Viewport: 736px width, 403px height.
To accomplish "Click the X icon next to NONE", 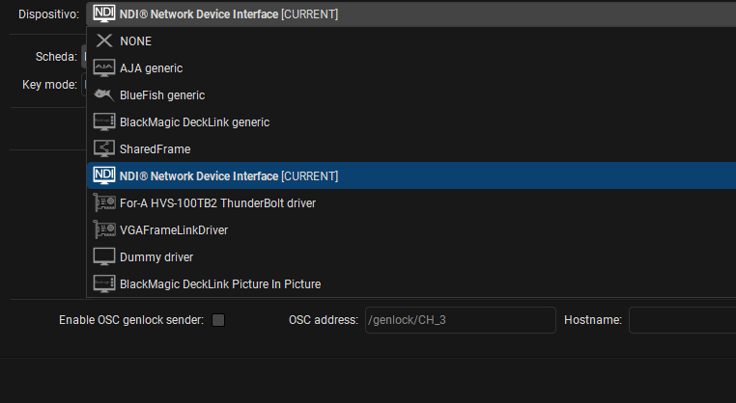I will [x=104, y=41].
